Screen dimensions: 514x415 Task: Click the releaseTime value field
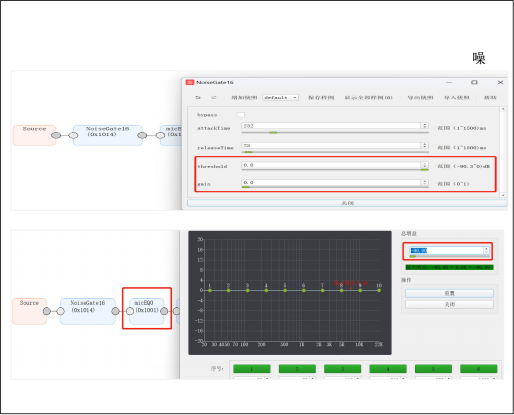click(x=331, y=146)
